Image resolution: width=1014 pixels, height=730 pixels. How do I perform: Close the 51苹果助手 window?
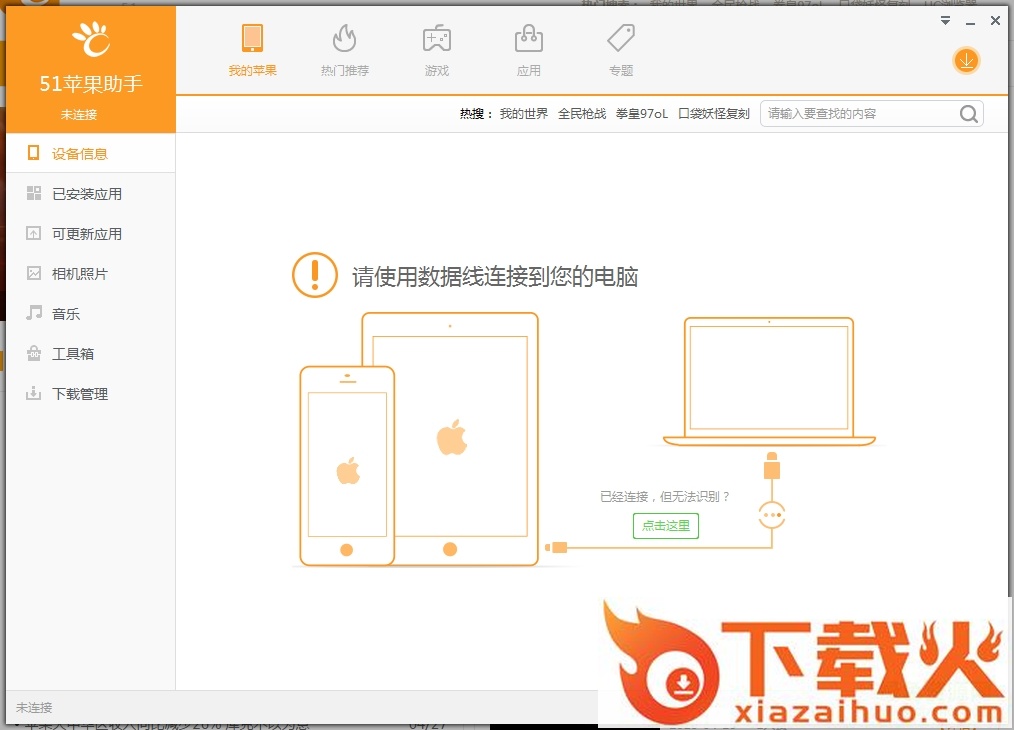pyautogui.click(x=995, y=21)
